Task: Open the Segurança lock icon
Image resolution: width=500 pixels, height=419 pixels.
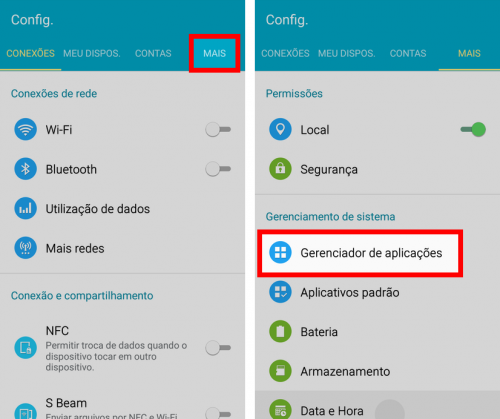Action: (280, 169)
